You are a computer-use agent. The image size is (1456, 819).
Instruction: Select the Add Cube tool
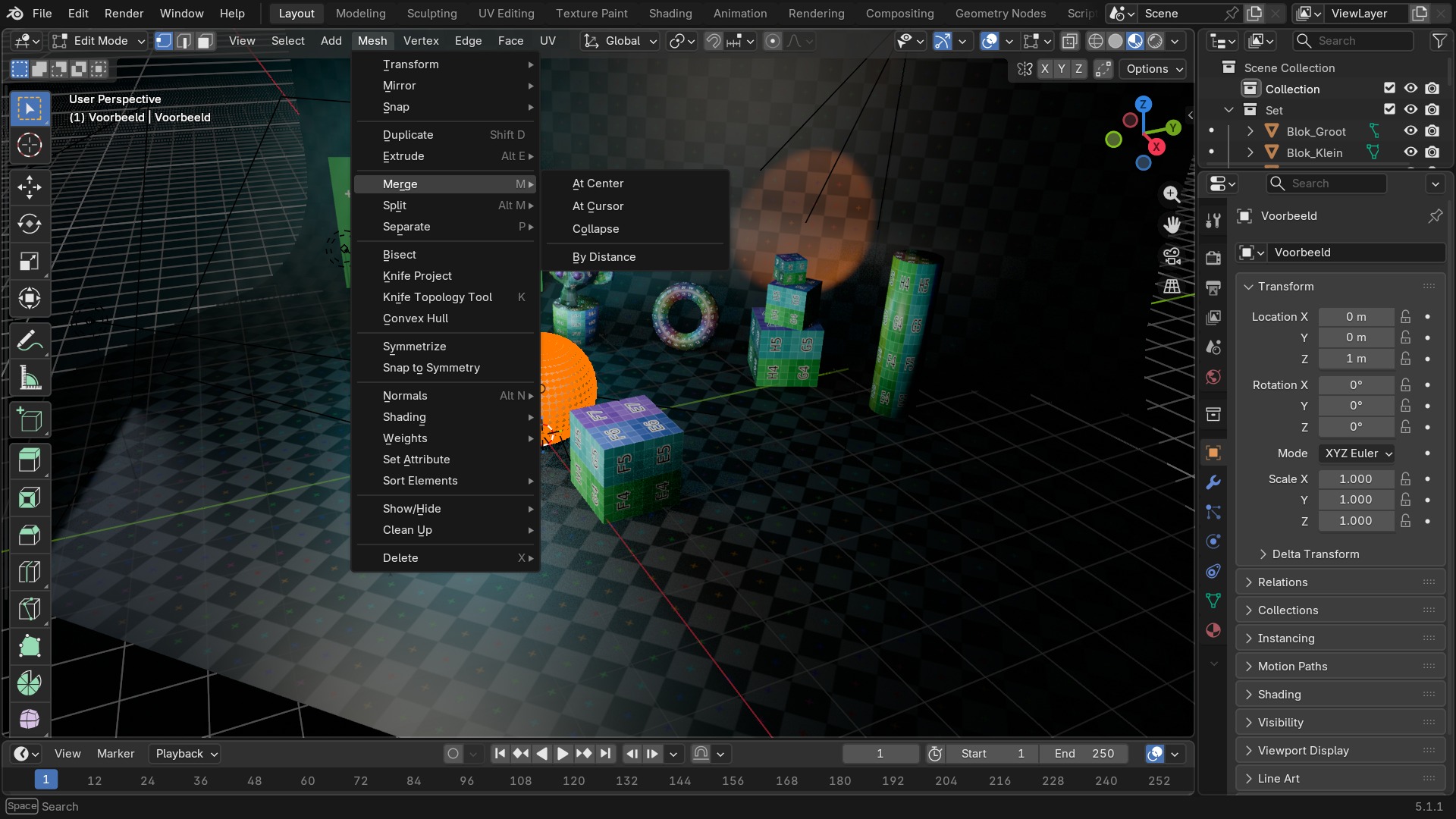pos(30,419)
